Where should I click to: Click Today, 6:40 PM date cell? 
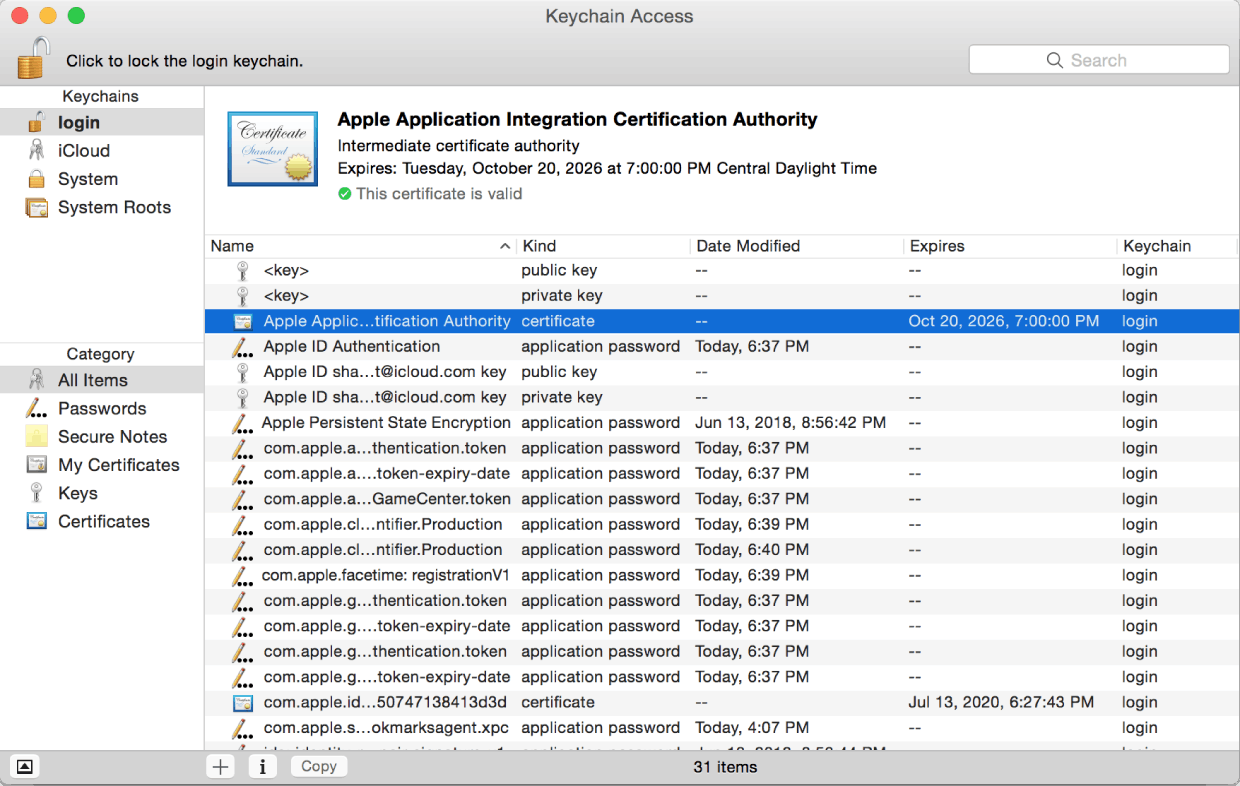tap(752, 549)
